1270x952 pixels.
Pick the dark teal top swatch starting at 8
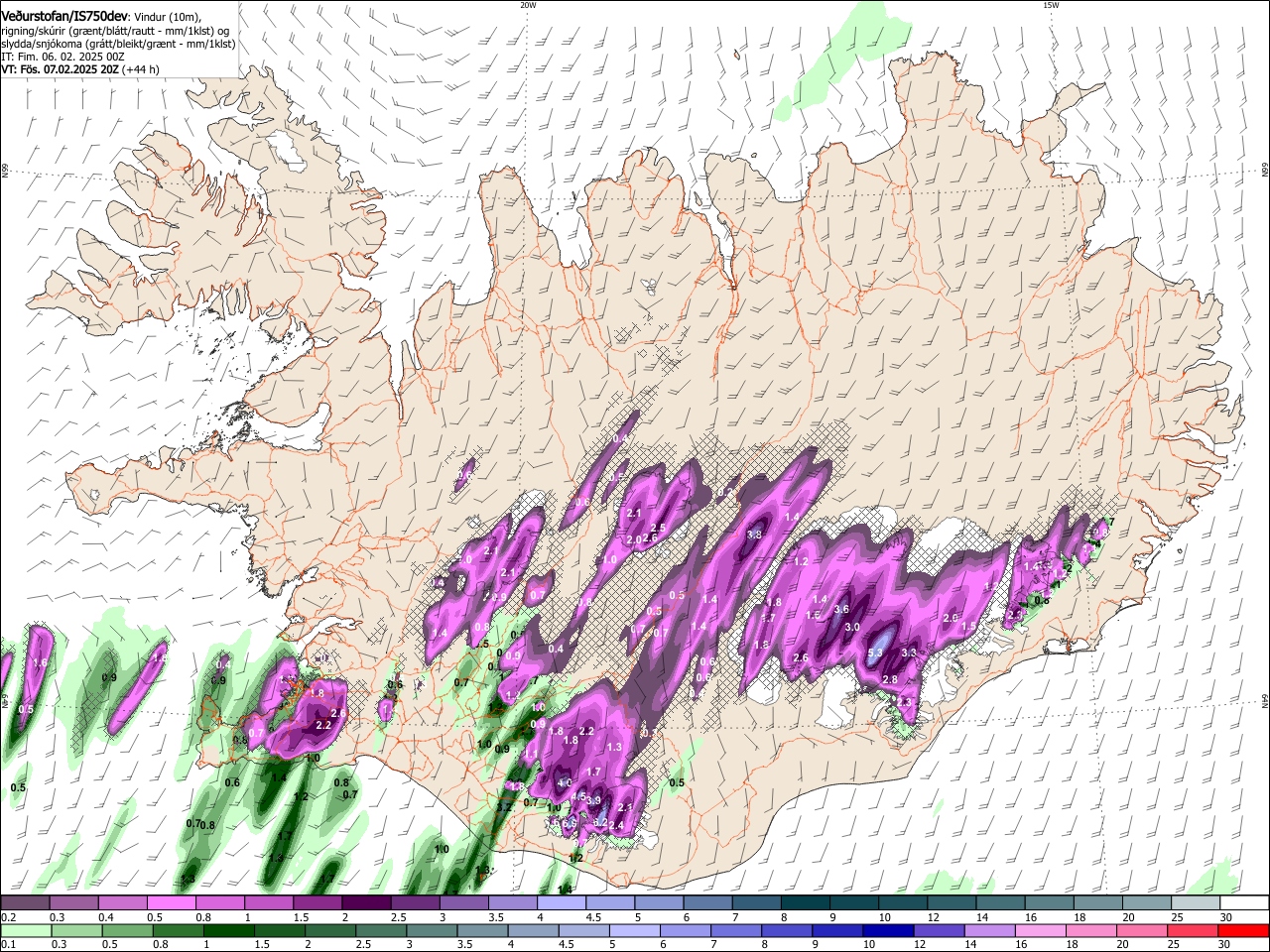[x=805, y=903]
